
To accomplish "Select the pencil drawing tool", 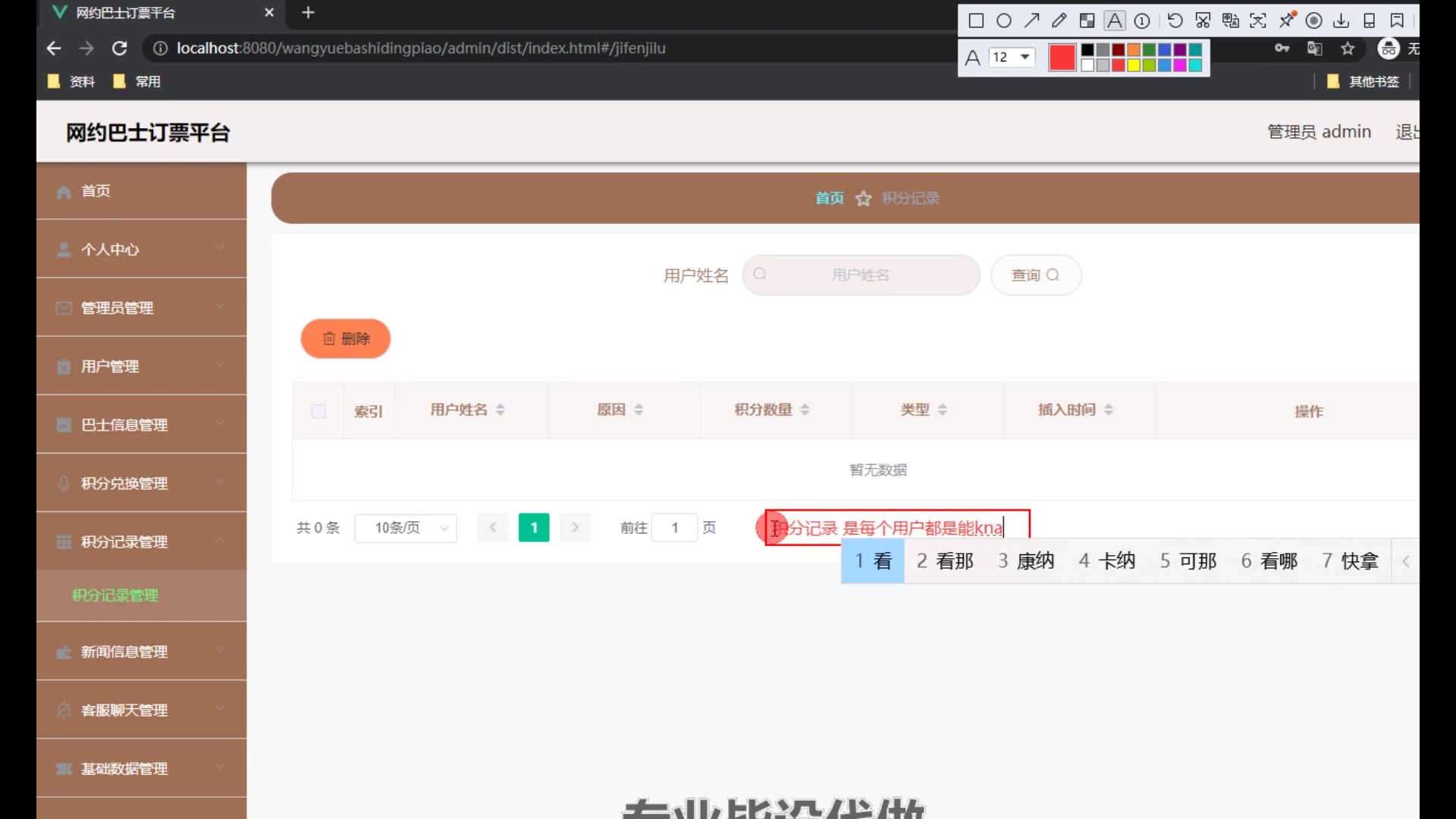I will point(1059,20).
